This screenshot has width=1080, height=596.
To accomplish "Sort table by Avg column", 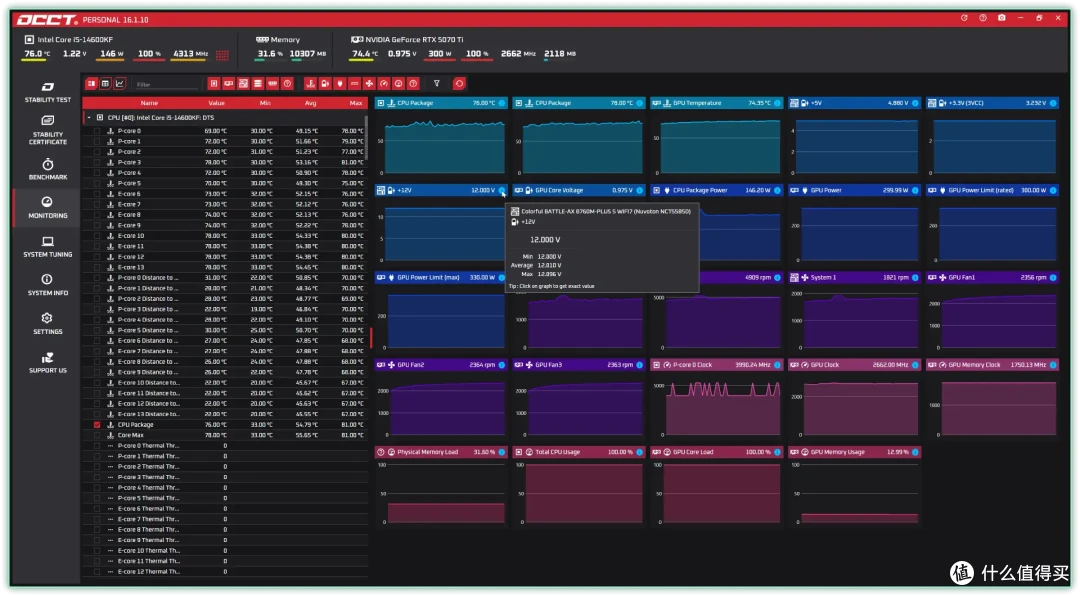I will [x=311, y=103].
